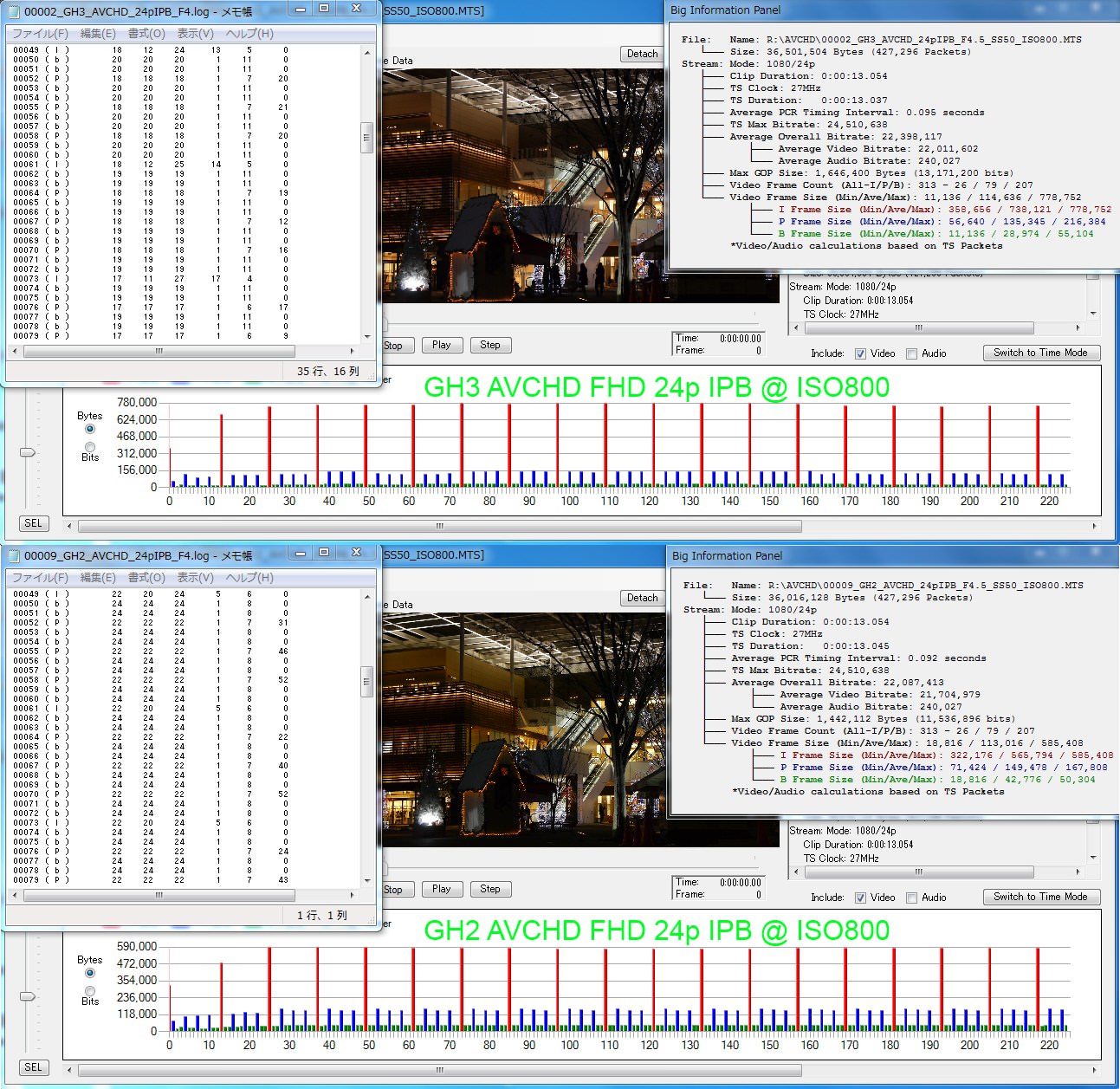Open the ヘルプ(H) menu in the GH3 log Notepad
1120x1089 pixels.
pos(249,34)
